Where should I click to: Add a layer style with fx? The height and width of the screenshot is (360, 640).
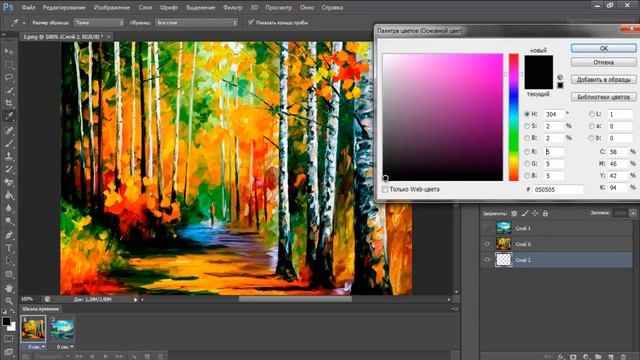click(561, 357)
